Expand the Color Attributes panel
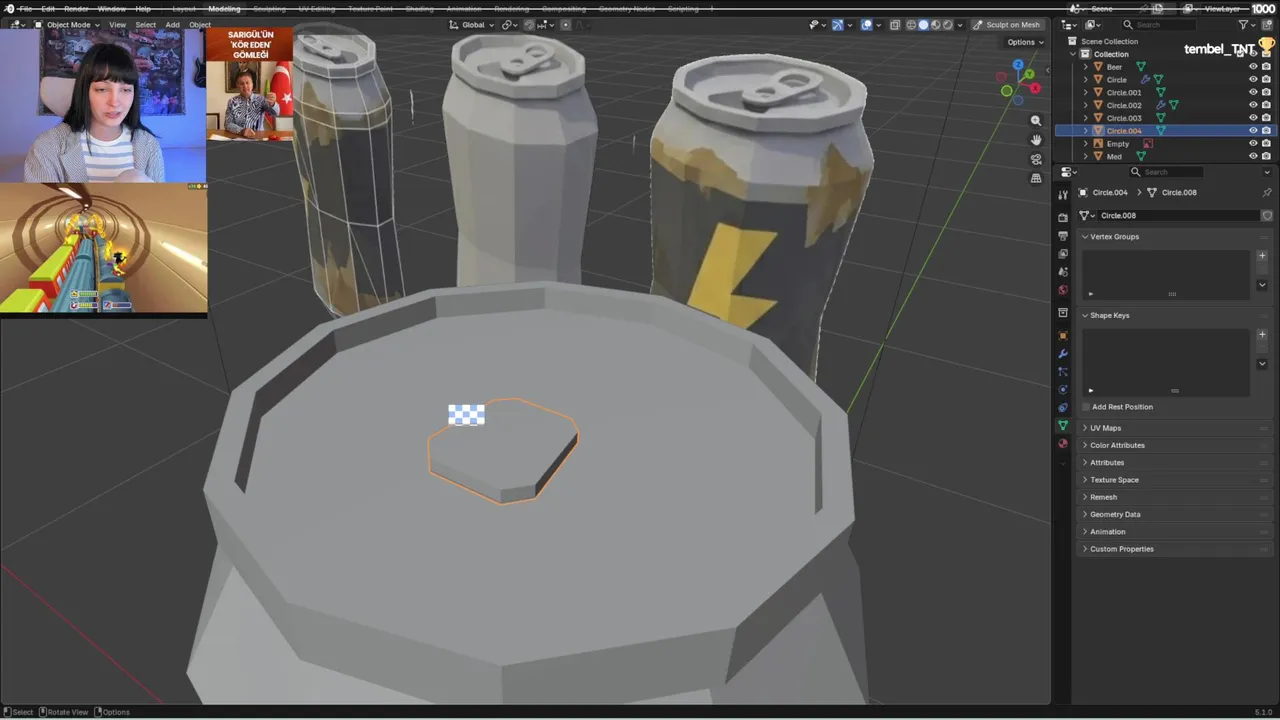Screen dimensions: 1280x720 click(x=1117, y=445)
